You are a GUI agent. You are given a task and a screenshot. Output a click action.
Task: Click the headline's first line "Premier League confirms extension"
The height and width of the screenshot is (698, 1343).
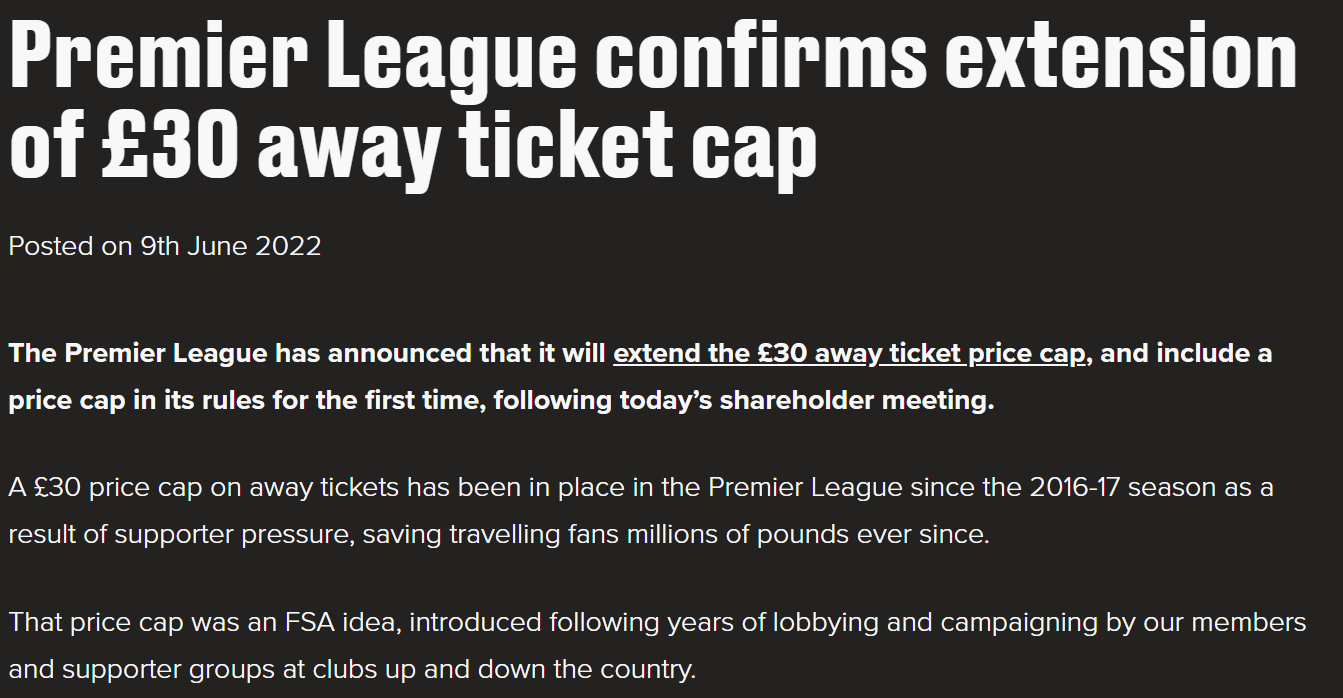pos(652,57)
